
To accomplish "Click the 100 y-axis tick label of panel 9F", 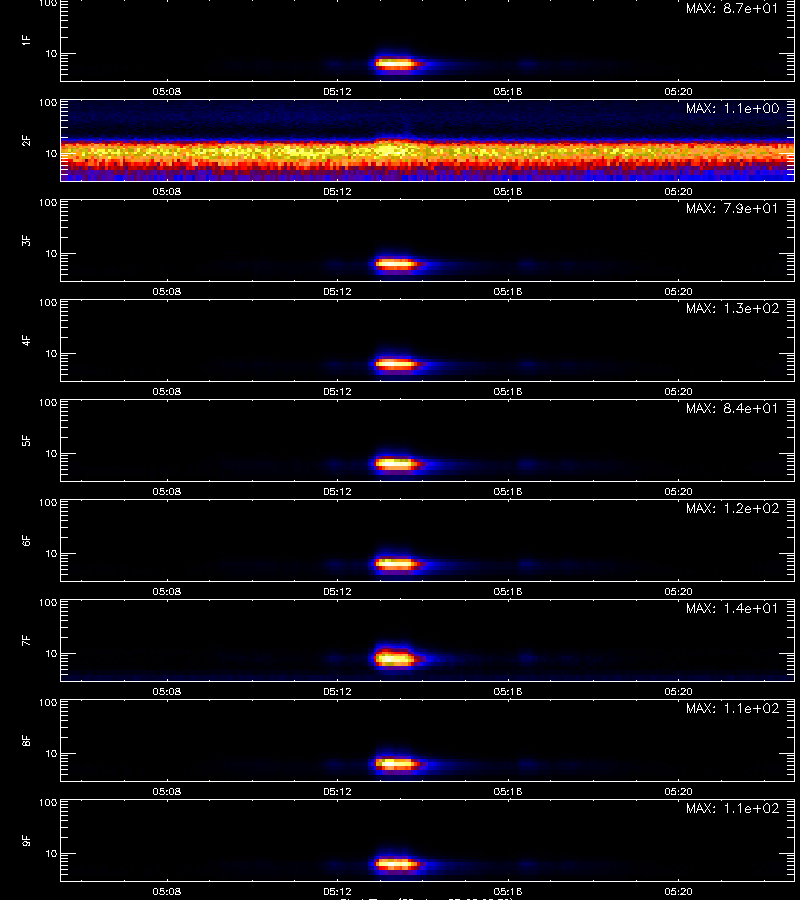I will [48, 803].
